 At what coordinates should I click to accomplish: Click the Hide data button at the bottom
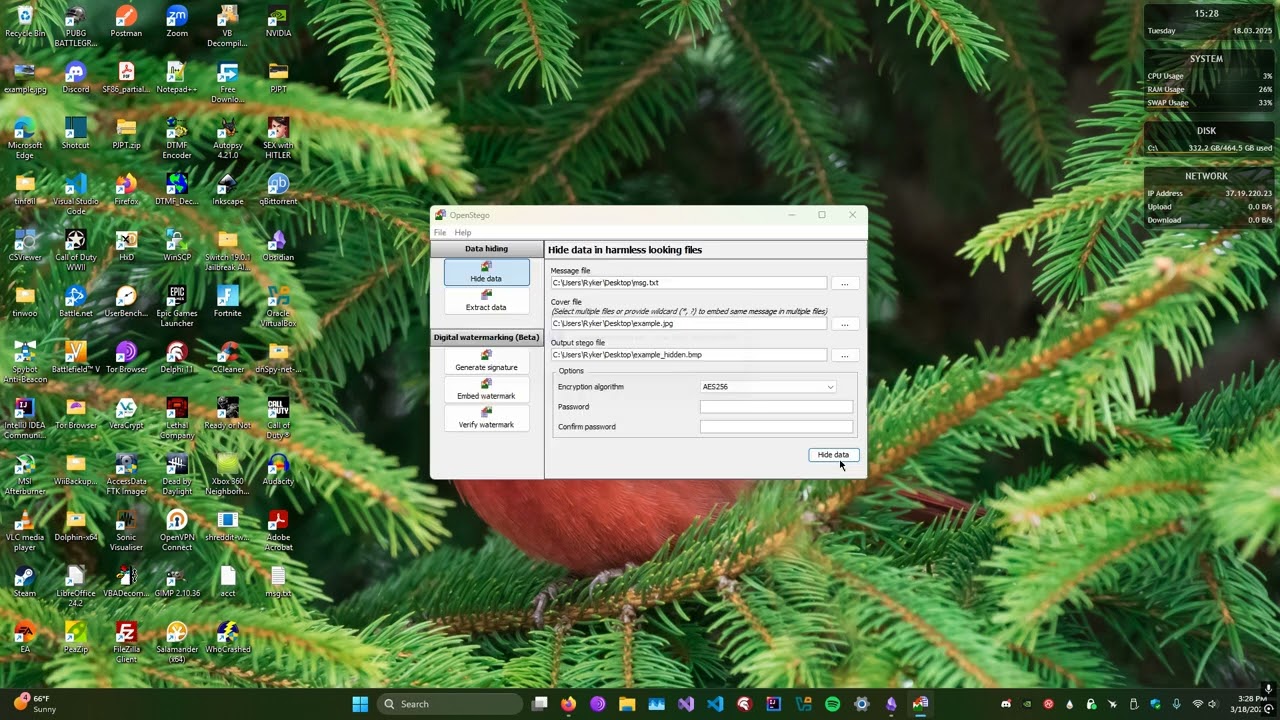point(833,455)
